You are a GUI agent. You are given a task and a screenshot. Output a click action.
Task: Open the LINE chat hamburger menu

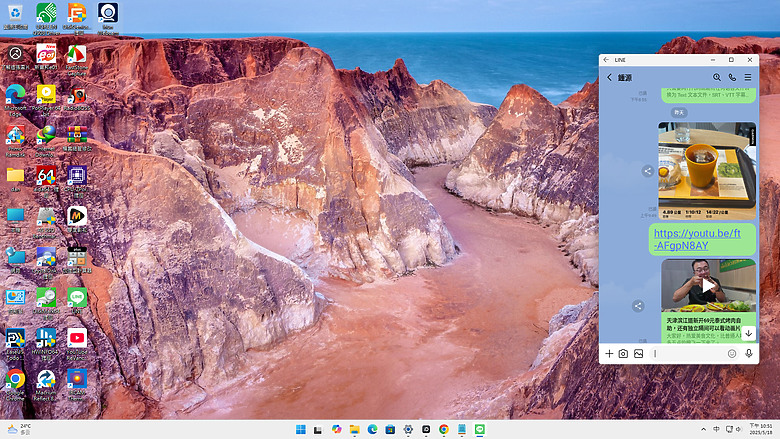click(748, 78)
